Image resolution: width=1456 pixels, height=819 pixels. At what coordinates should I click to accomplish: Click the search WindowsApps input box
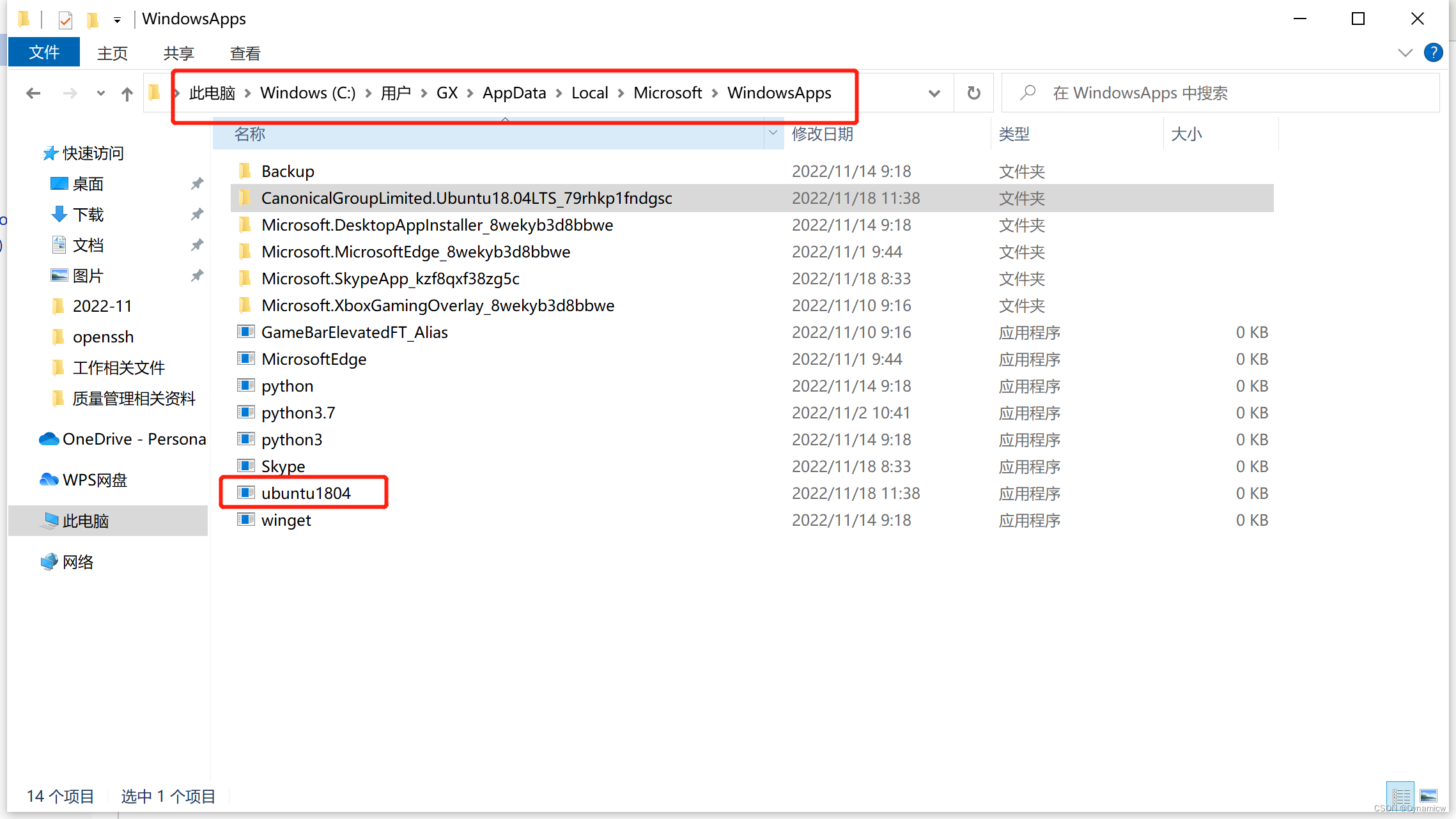[x=1221, y=93]
